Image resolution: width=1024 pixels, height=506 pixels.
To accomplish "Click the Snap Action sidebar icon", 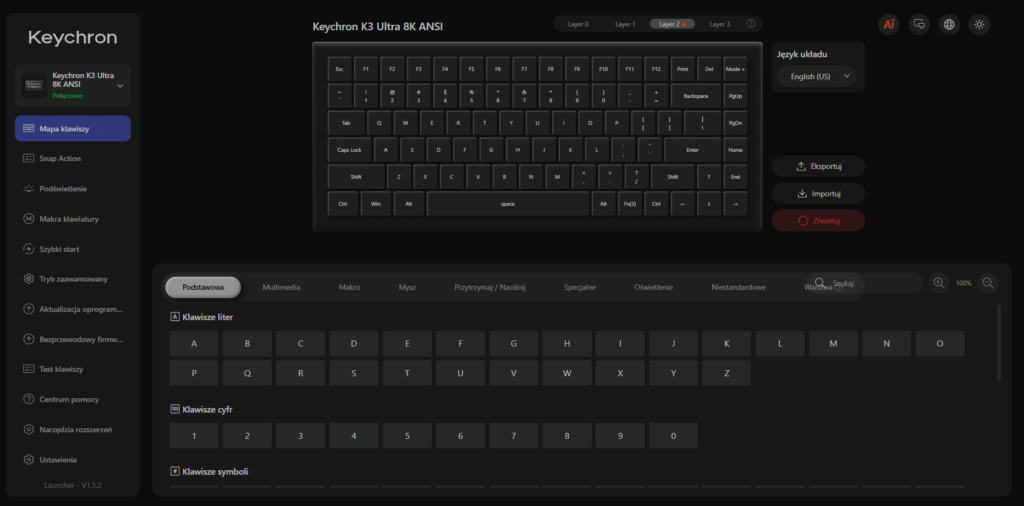I will pyautogui.click(x=29, y=159).
